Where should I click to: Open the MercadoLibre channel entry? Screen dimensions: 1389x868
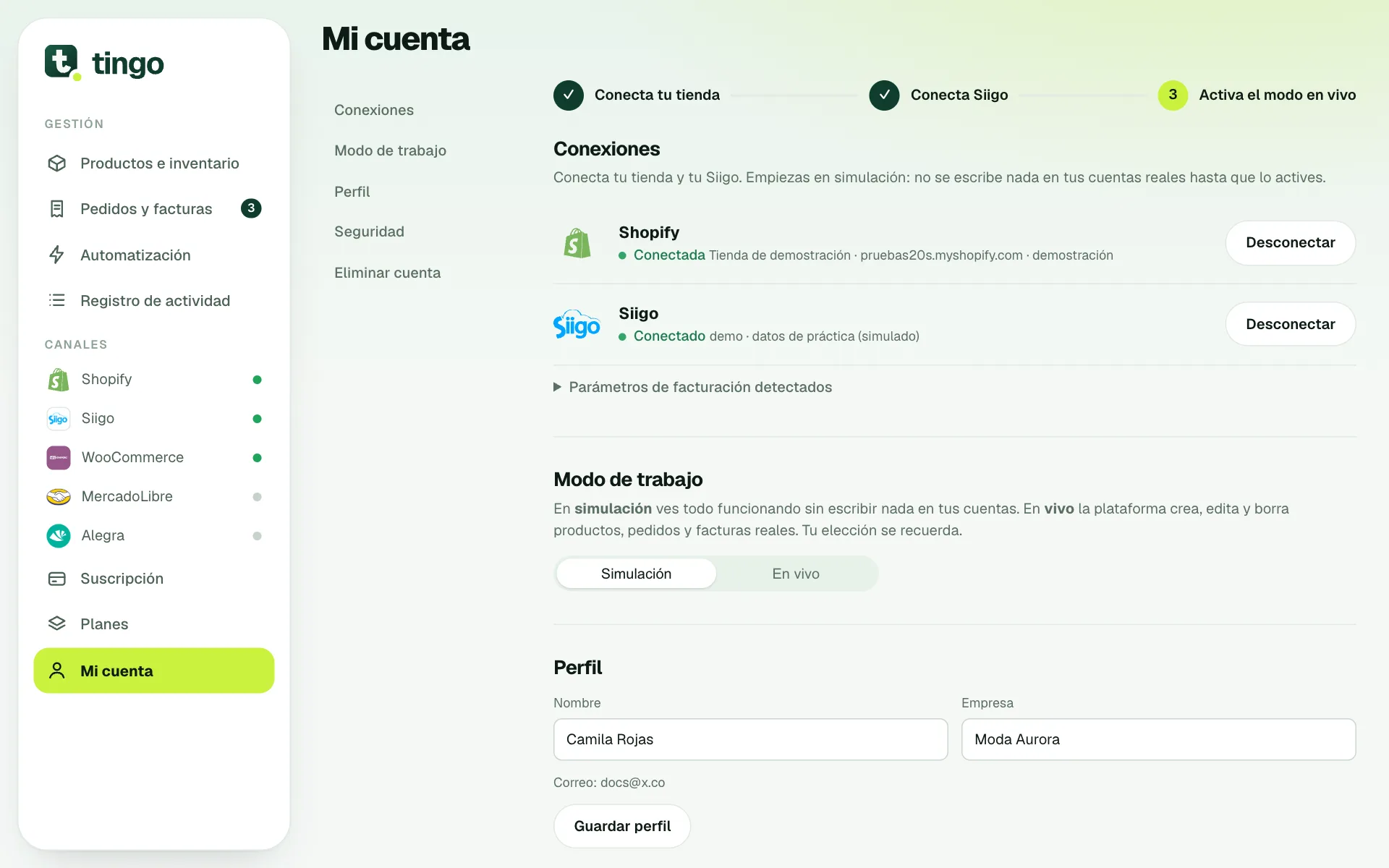pos(153,496)
